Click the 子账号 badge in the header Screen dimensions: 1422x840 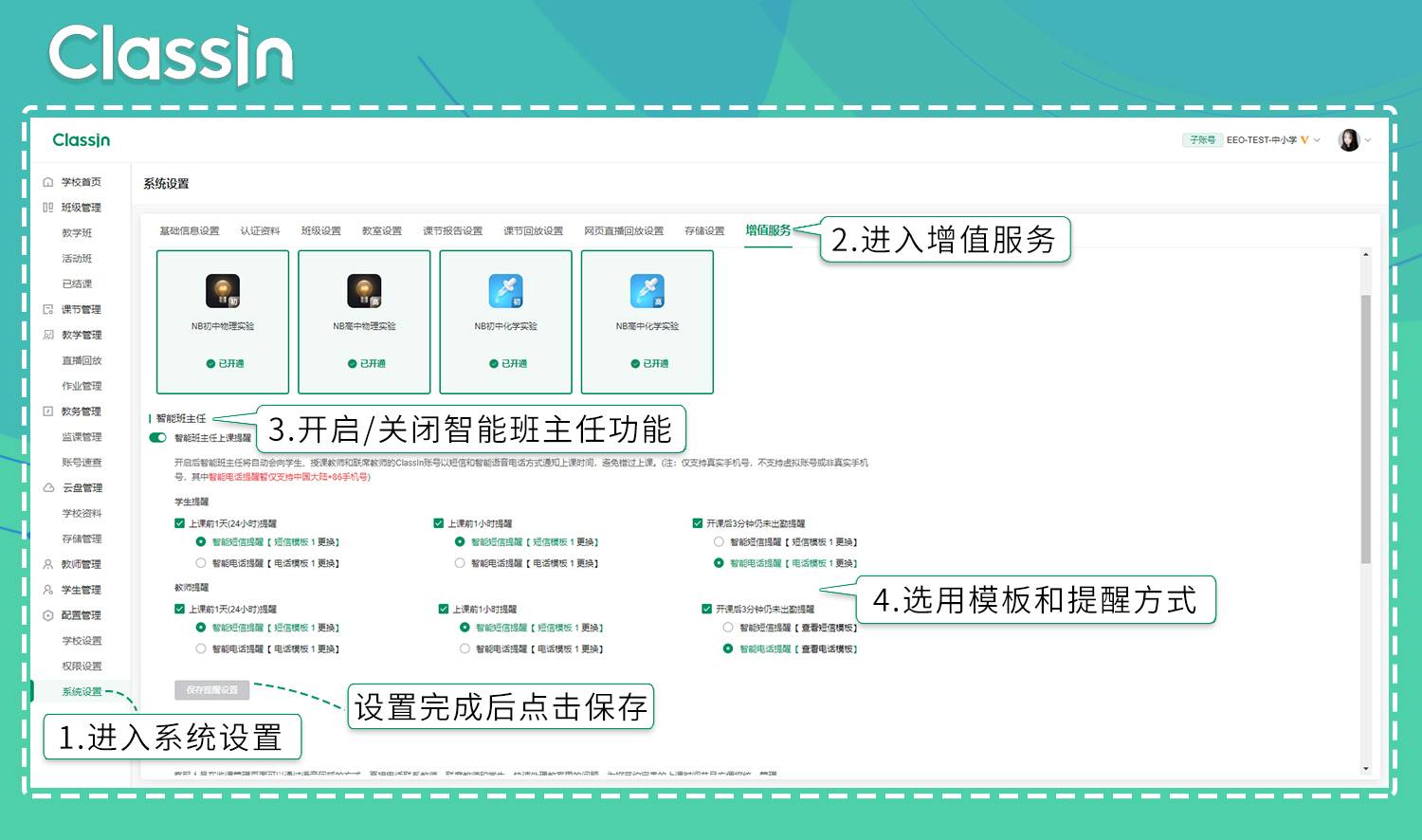(1202, 140)
